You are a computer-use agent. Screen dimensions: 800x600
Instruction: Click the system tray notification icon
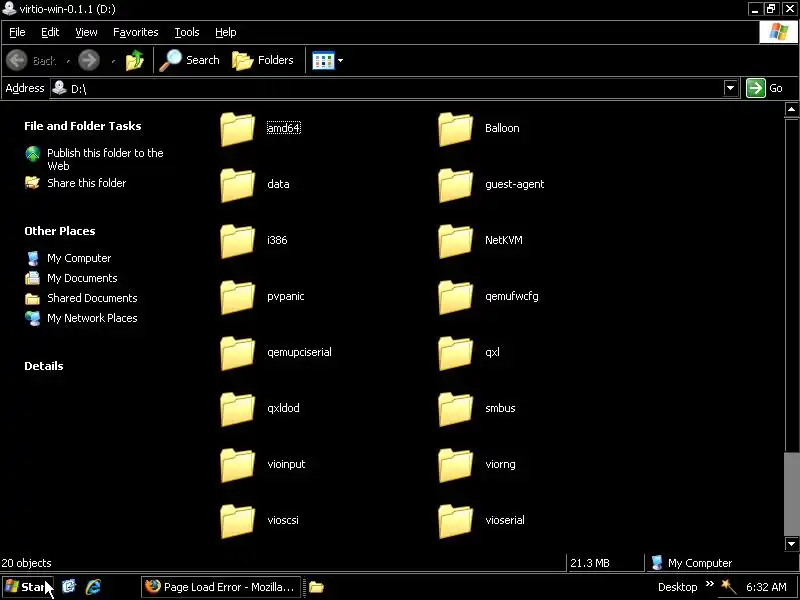pyautogui.click(x=728, y=587)
